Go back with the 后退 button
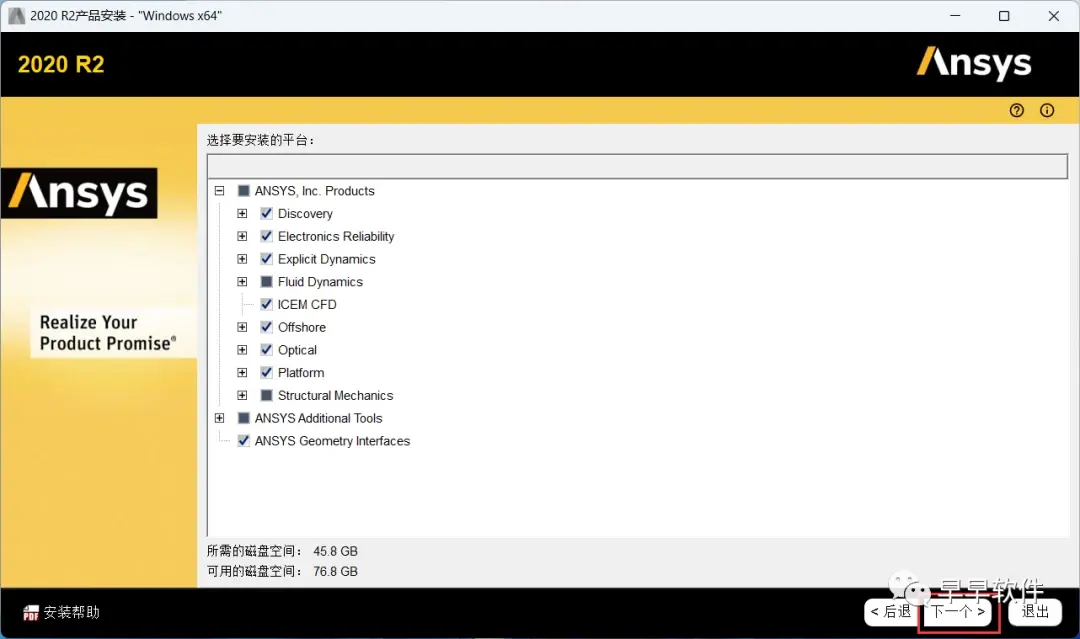 pyautogui.click(x=891, y=611)
